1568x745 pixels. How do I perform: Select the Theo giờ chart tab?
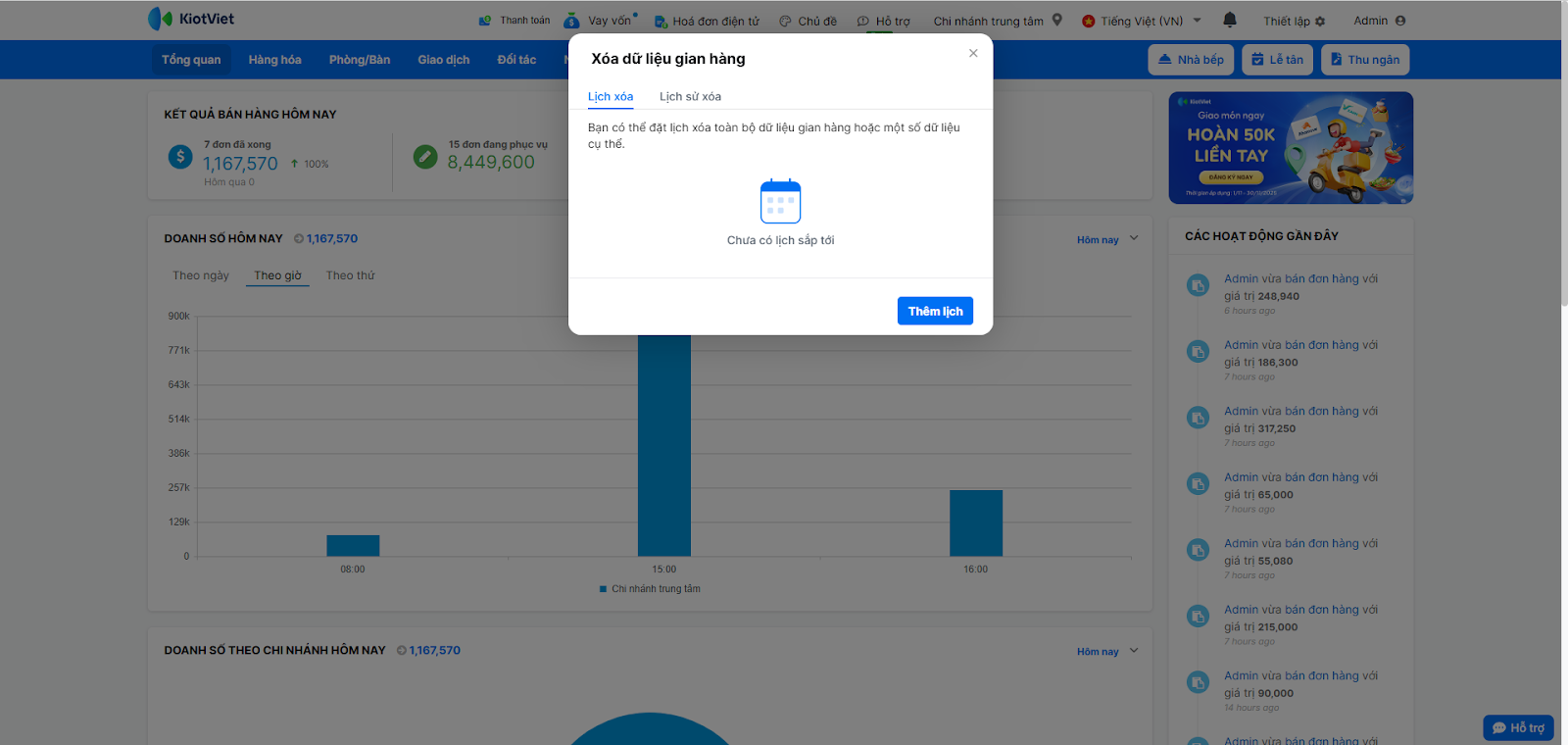pos(277,275)
